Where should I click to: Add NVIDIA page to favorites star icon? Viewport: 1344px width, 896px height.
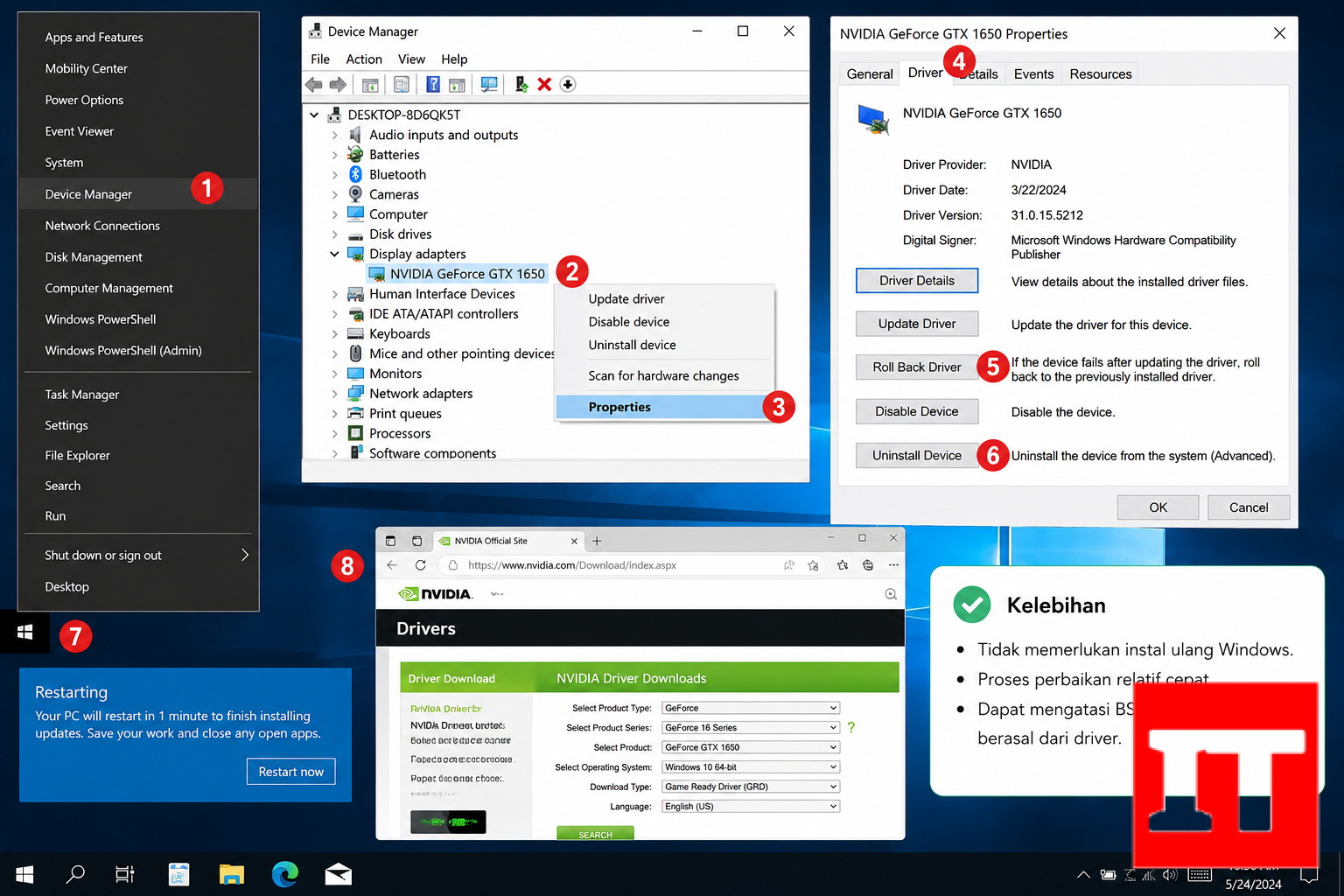point(813,565)
